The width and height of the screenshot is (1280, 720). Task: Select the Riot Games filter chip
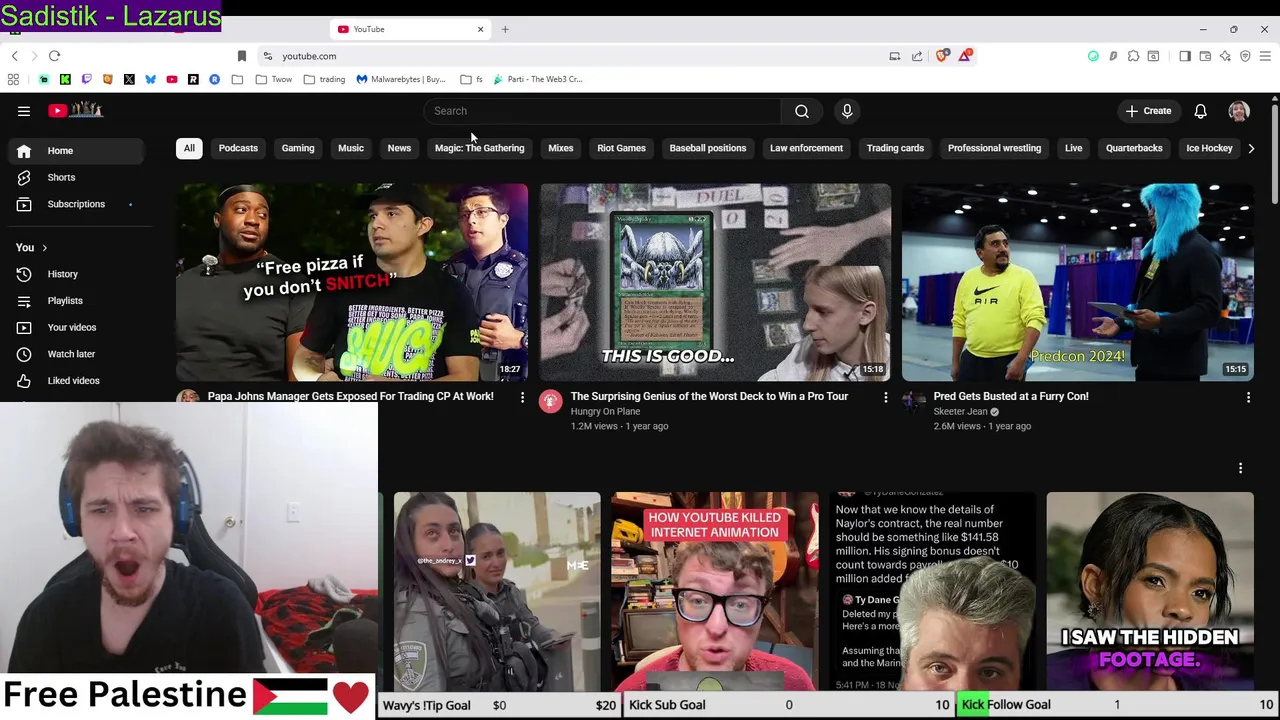coord(622,148)
